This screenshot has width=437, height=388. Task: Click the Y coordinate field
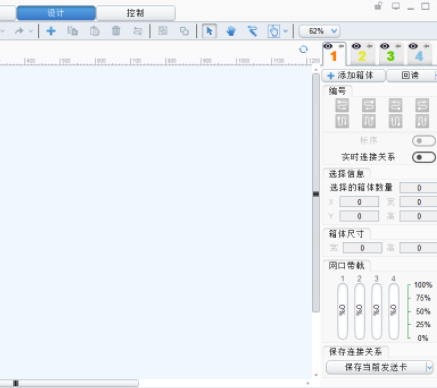[x=359, y=216]
